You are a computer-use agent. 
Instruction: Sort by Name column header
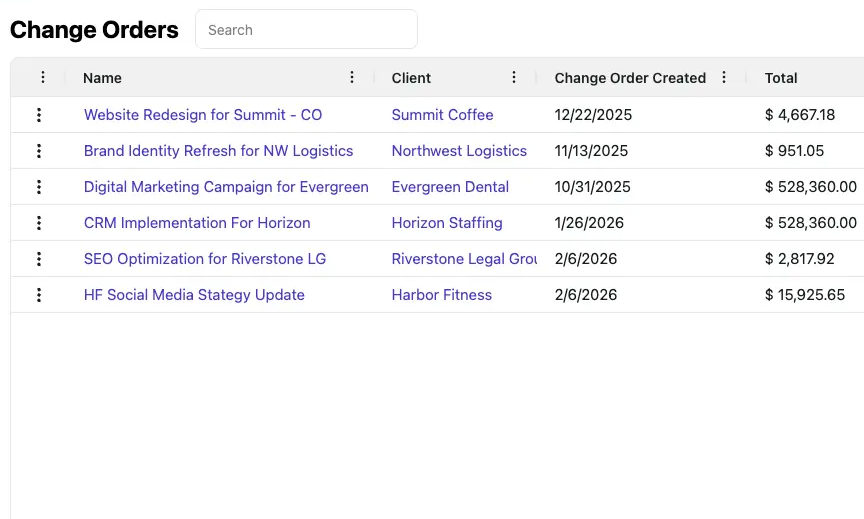tap(102, 78)
